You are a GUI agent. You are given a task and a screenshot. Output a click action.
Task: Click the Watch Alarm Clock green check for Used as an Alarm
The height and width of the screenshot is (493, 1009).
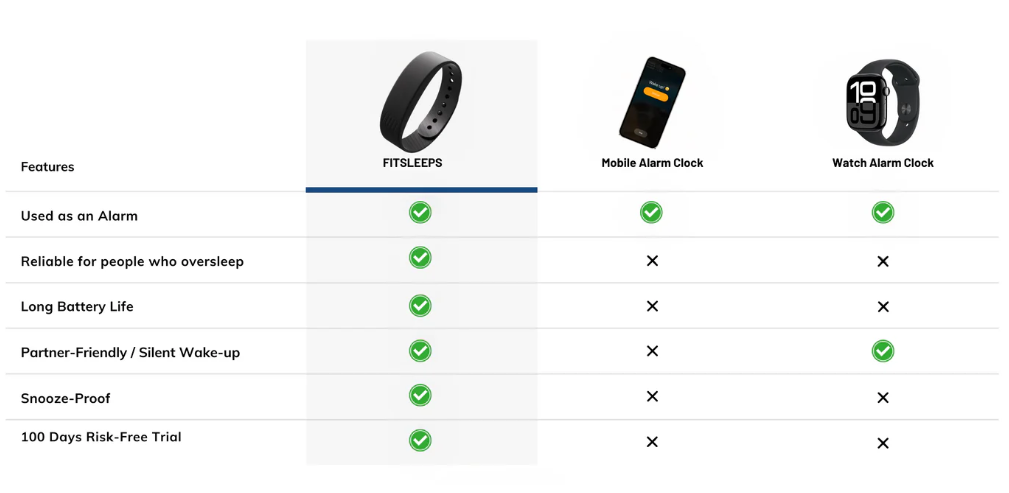883,212
